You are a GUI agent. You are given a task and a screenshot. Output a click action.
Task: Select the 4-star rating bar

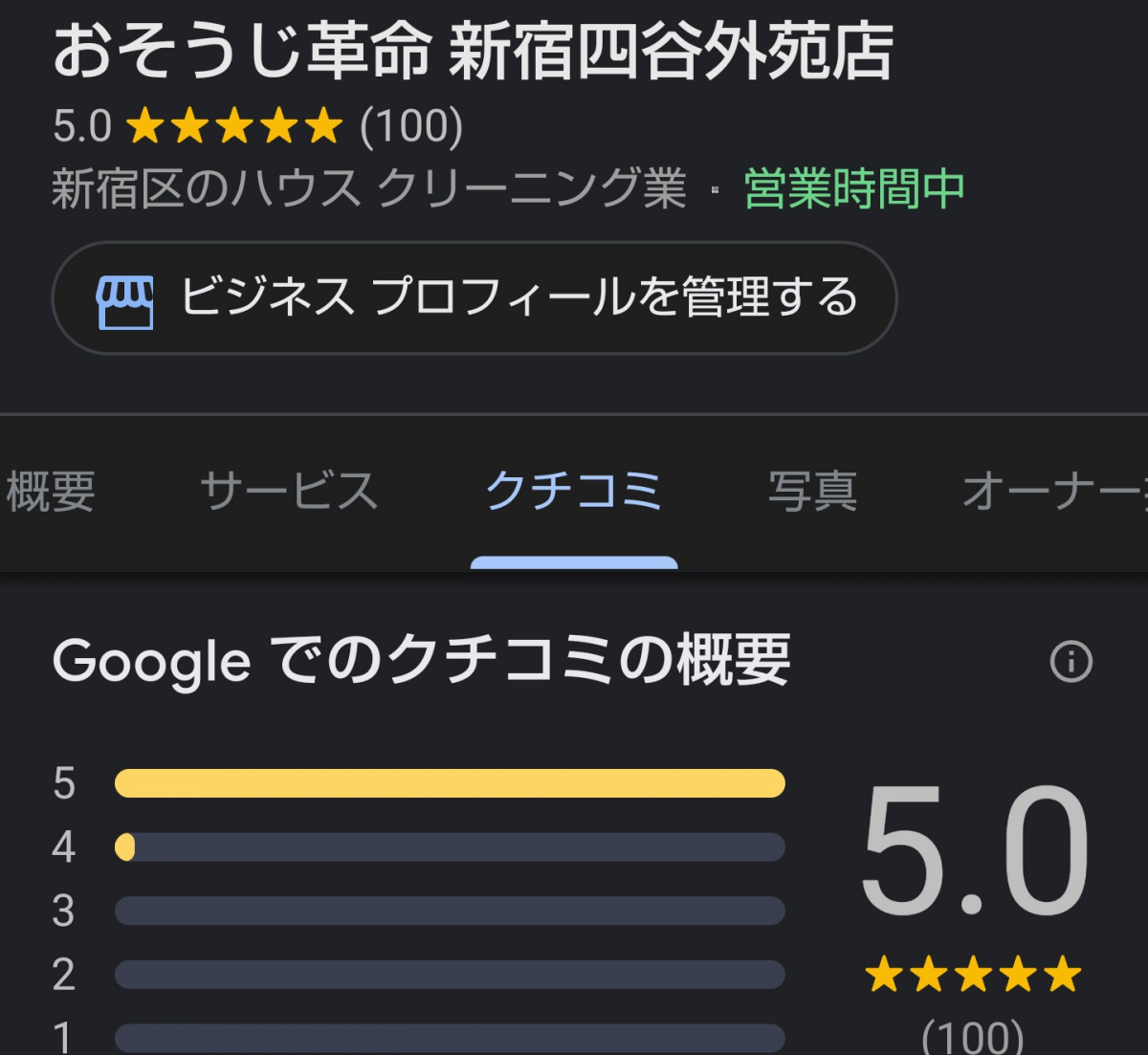click(x=450, y=847)
